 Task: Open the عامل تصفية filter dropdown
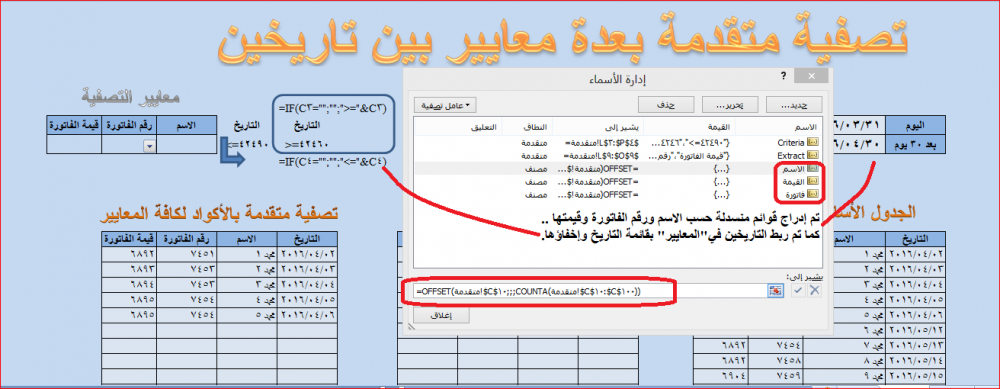pos(445,105)
